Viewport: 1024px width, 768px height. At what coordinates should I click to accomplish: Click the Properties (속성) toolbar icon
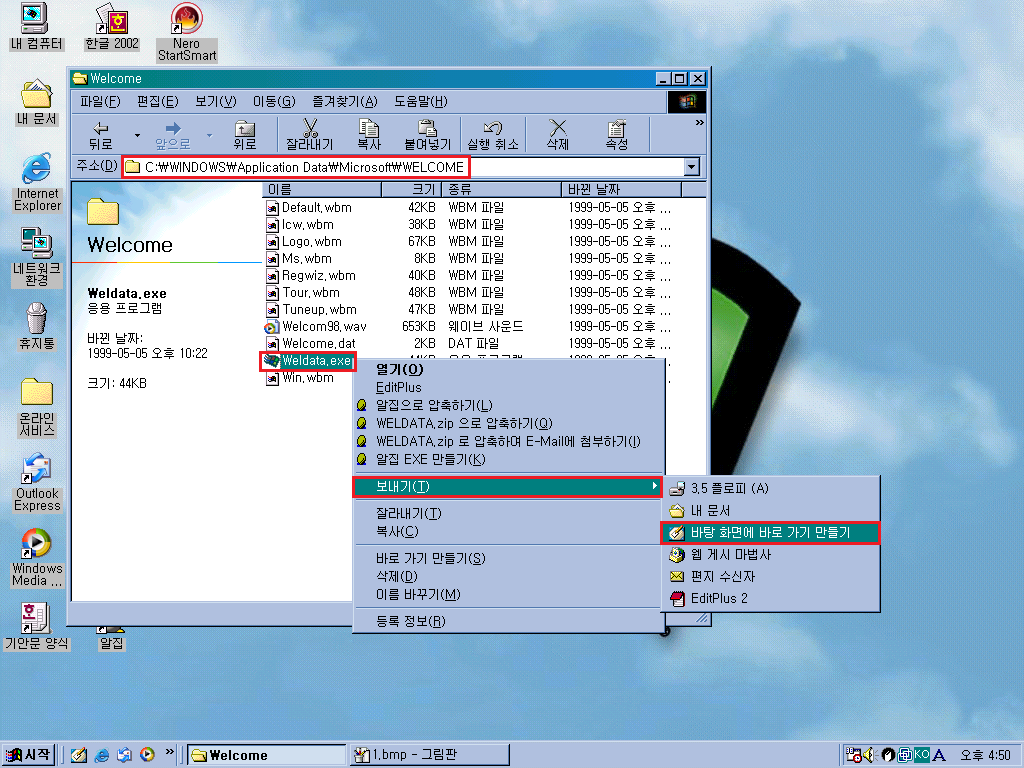(x=617, y=134)
